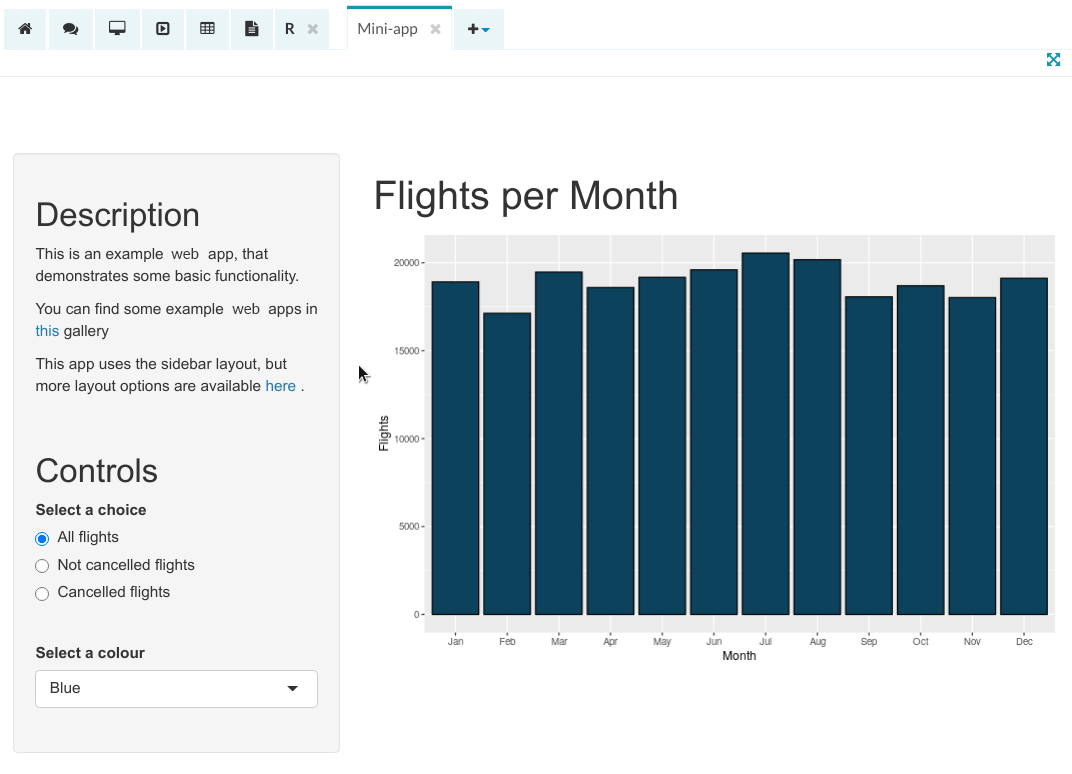1072x774 pixels.
Task: Close the Mini-app tab
Action: click(435, 29)
